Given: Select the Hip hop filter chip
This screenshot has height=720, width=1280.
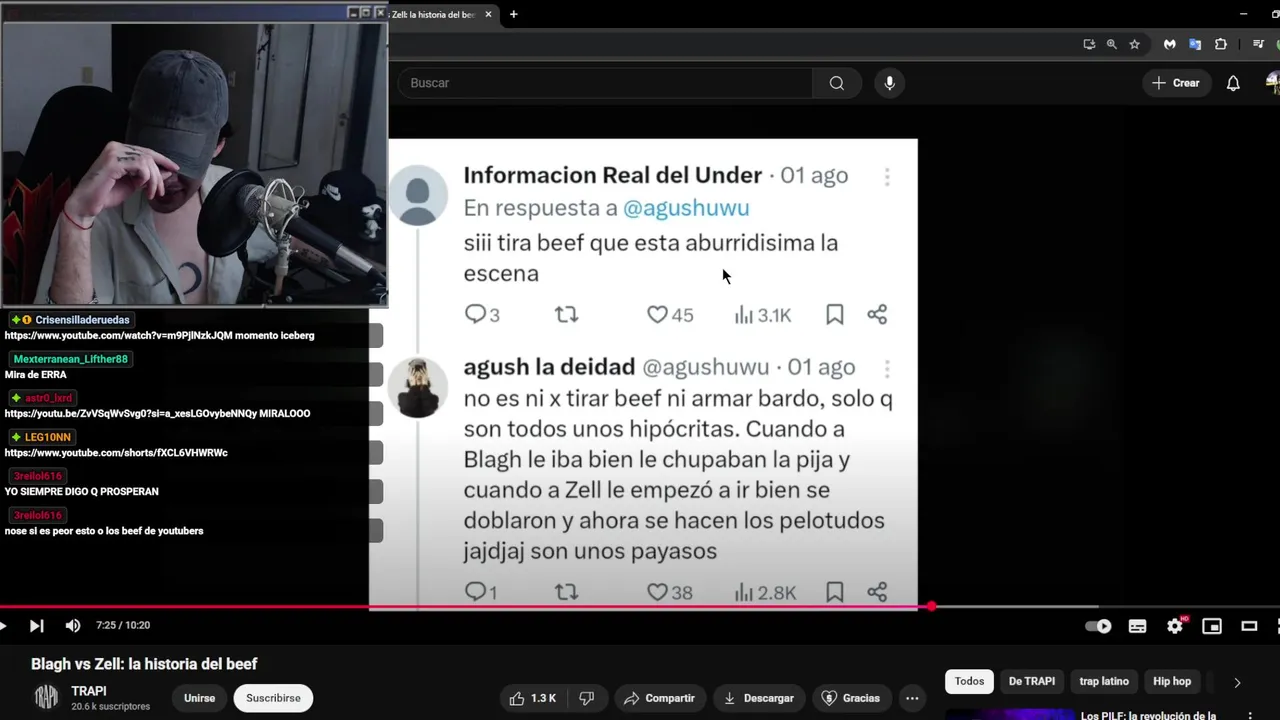Looking at the screenshot, I should 1172,682.
